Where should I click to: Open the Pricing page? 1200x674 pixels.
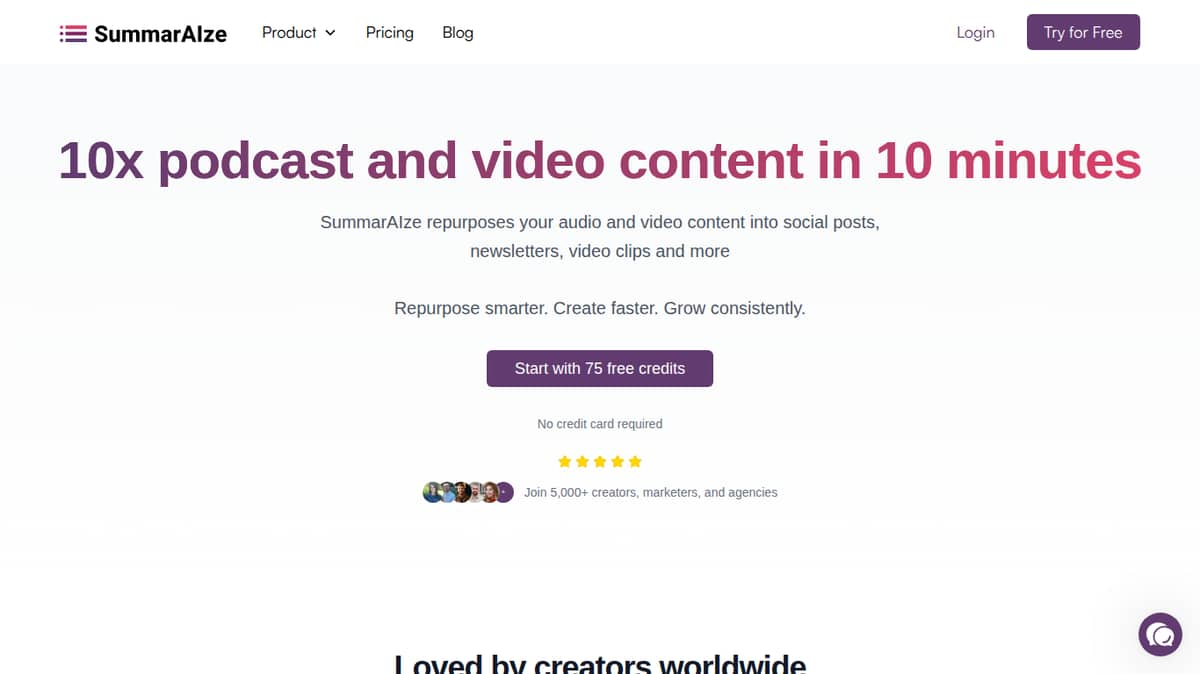pos(390,33)
